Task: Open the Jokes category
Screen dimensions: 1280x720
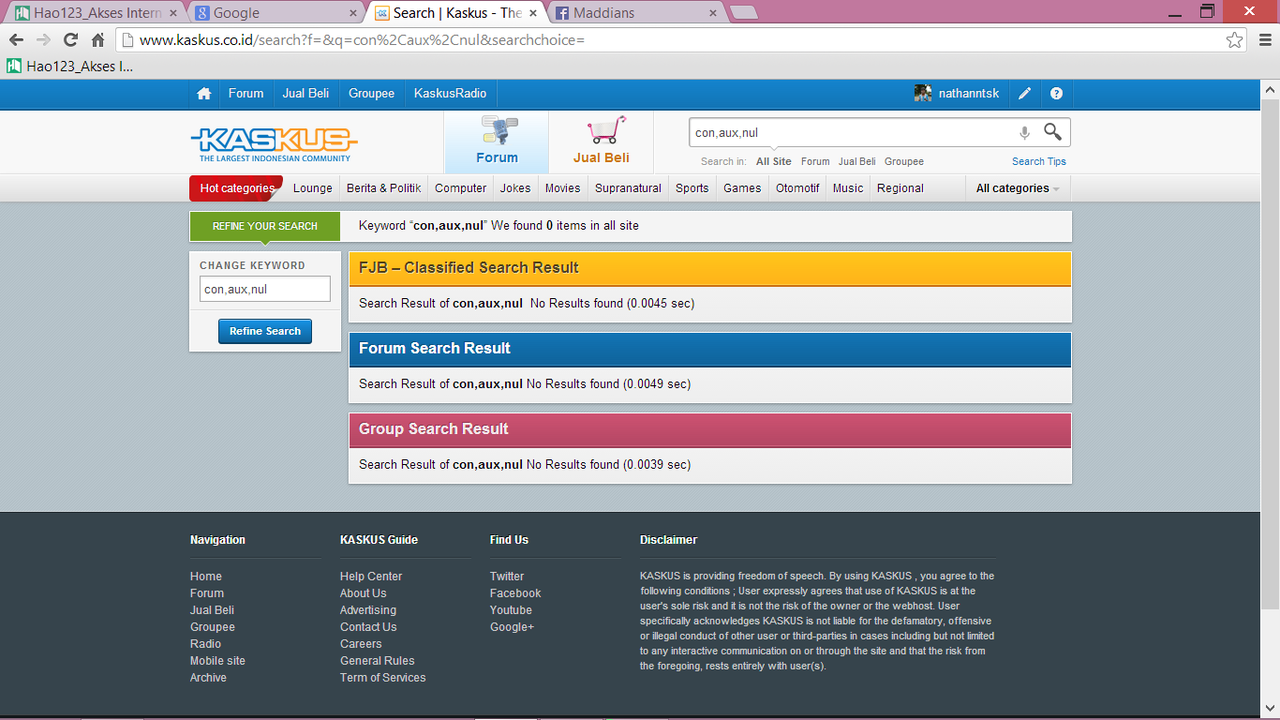Action: [516, 188]
